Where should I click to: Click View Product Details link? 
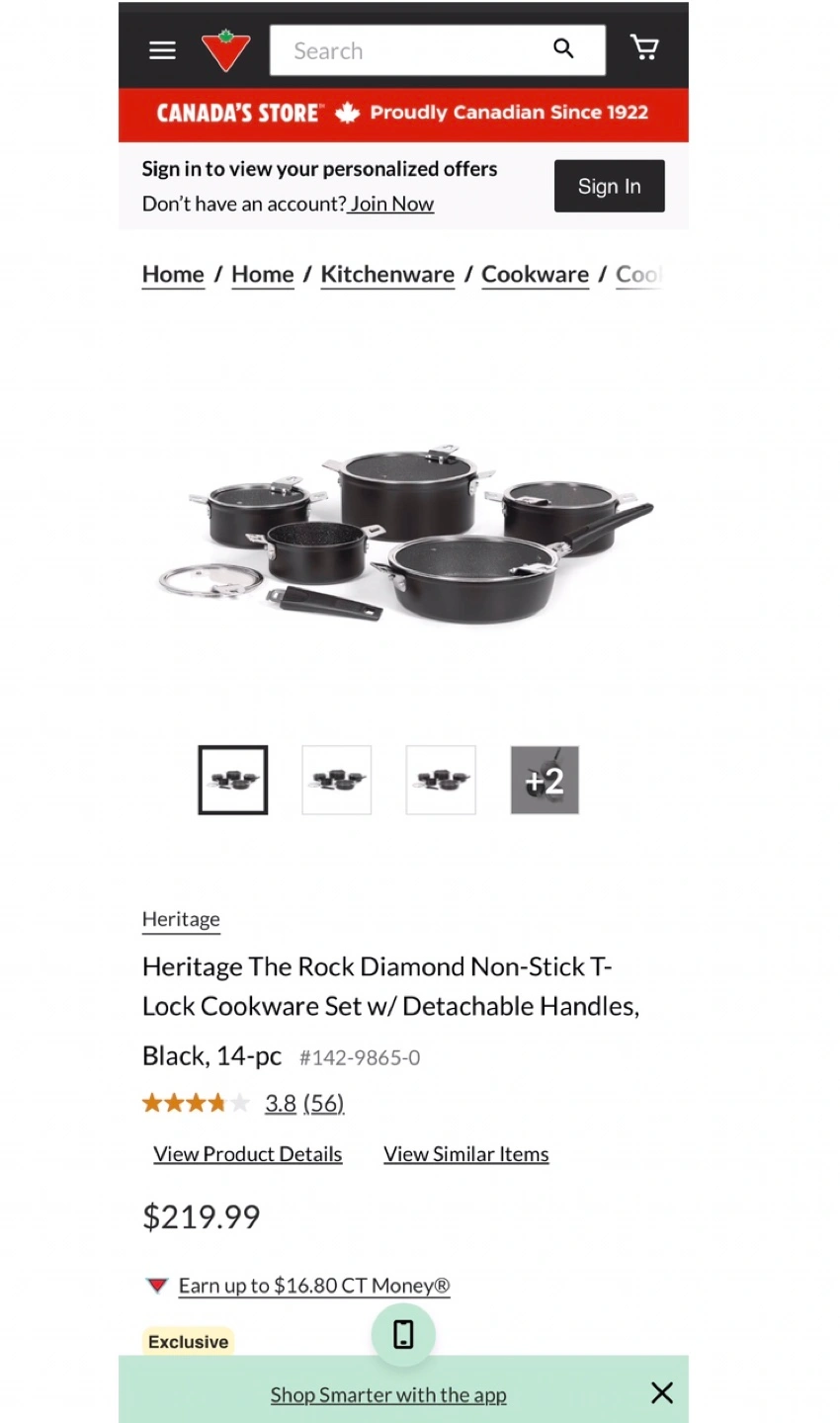(248, 1154)
